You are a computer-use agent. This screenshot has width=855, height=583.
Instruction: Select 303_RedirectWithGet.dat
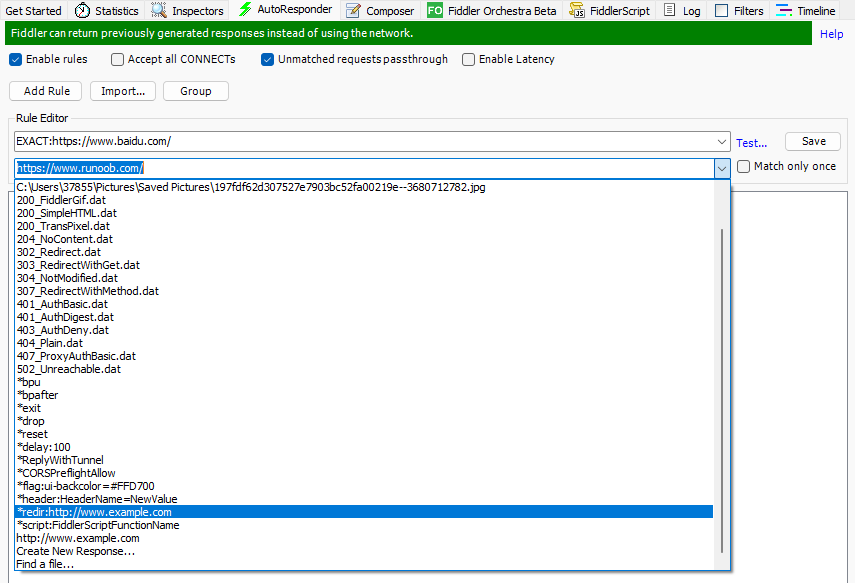pyautogui.click(x=364, y=265)
